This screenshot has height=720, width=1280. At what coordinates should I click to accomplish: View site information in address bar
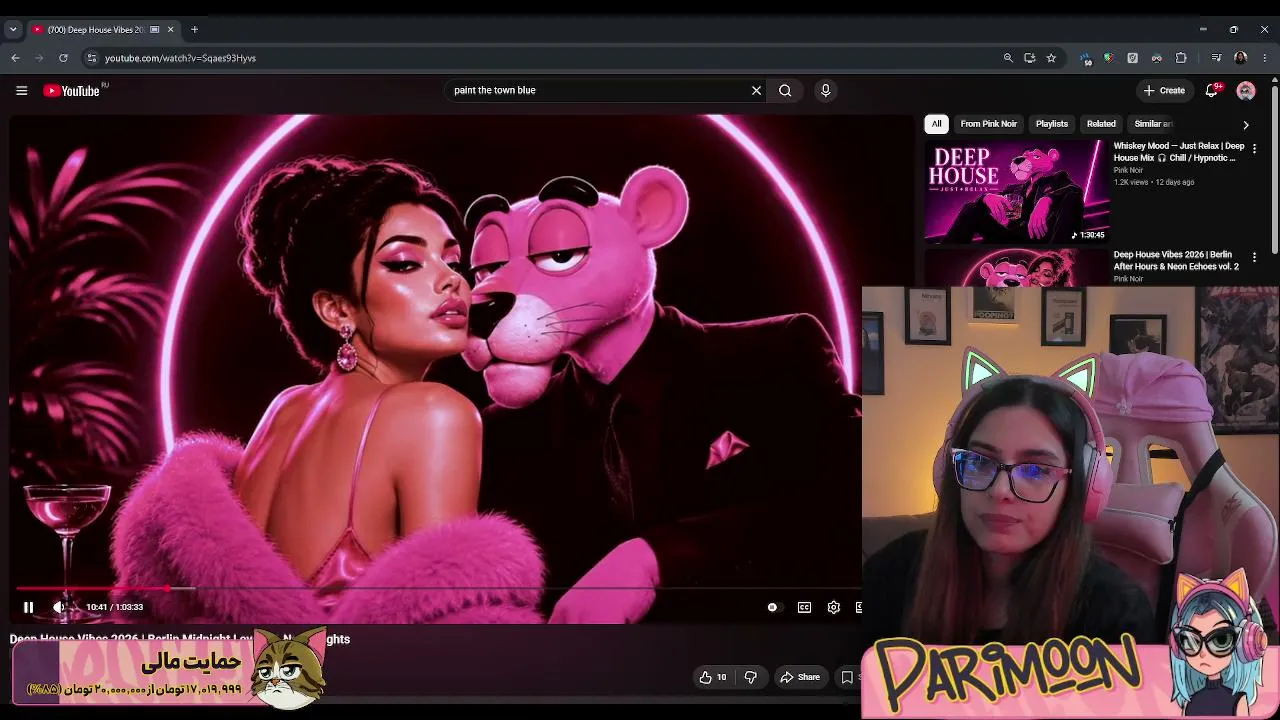coord(91,58)
